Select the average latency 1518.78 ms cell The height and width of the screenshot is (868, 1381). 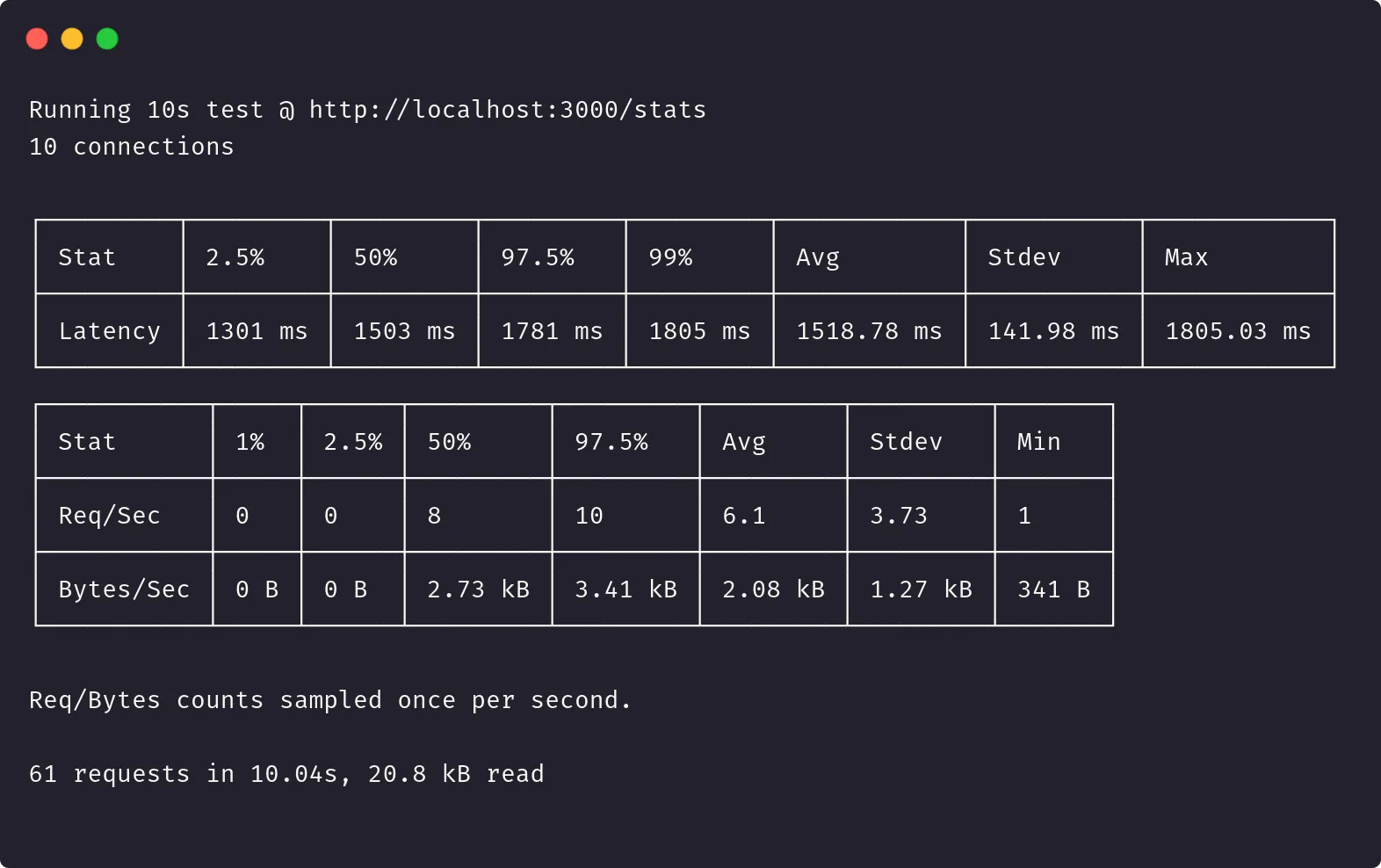click(869, 331)
